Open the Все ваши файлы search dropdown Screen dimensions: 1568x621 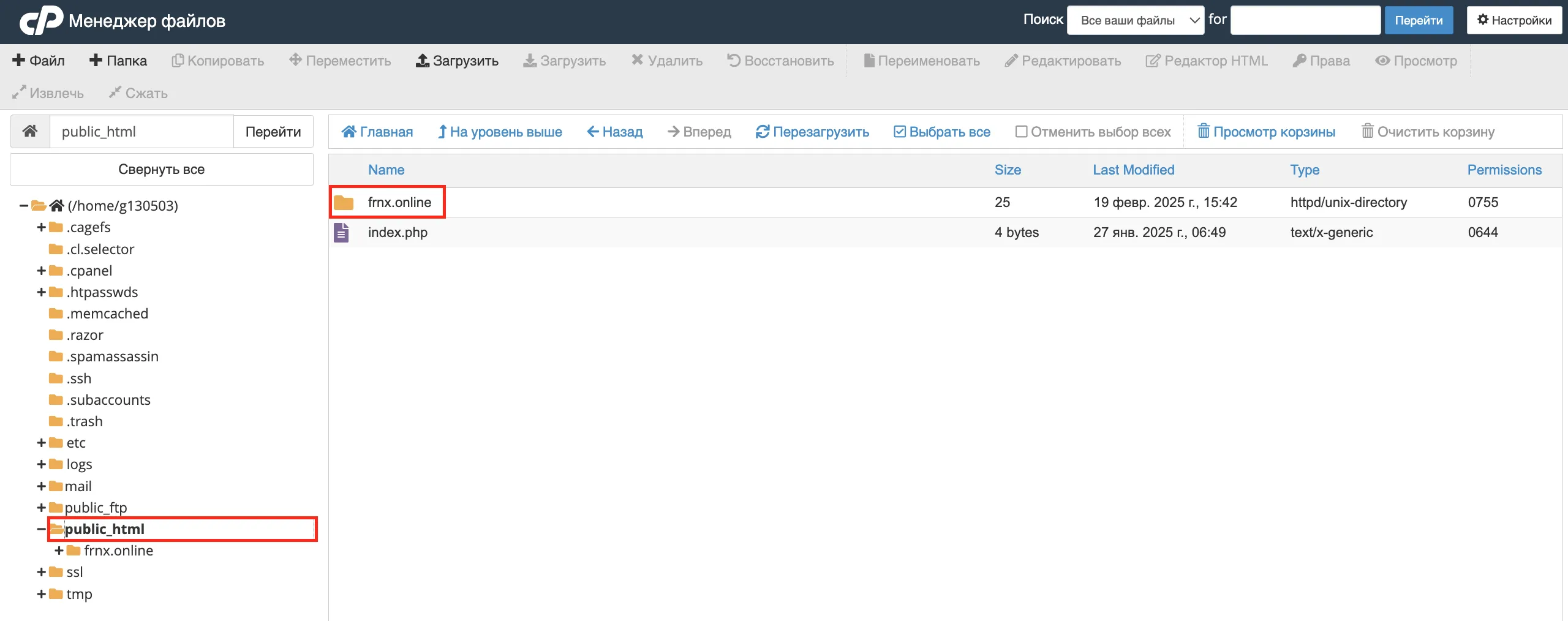coord(1135,20)
